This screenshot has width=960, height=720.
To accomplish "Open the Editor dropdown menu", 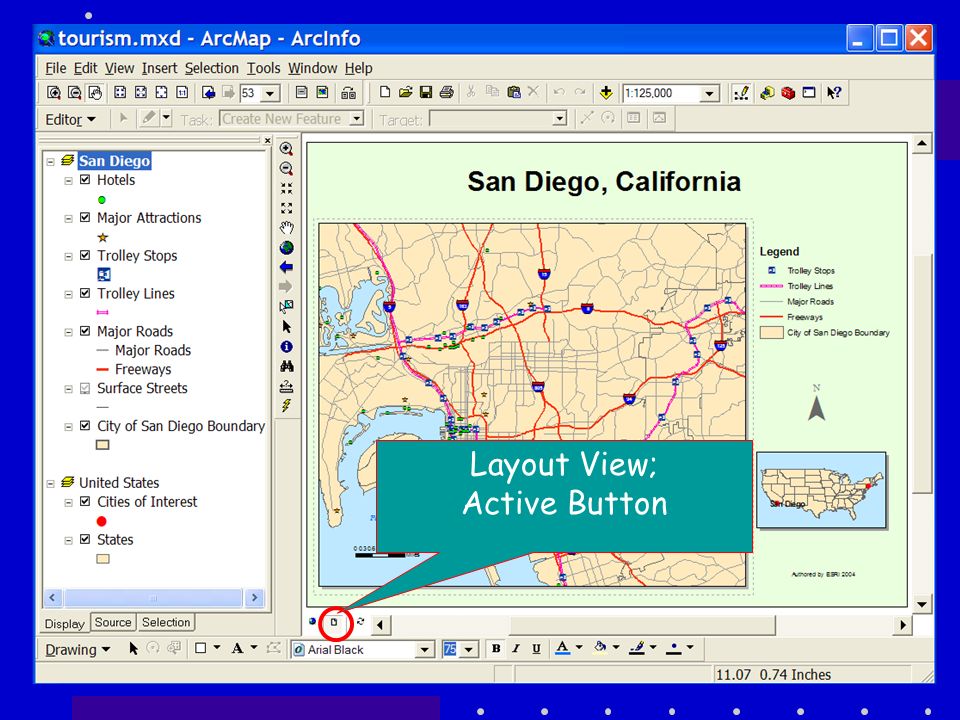I will click(70, 119).
